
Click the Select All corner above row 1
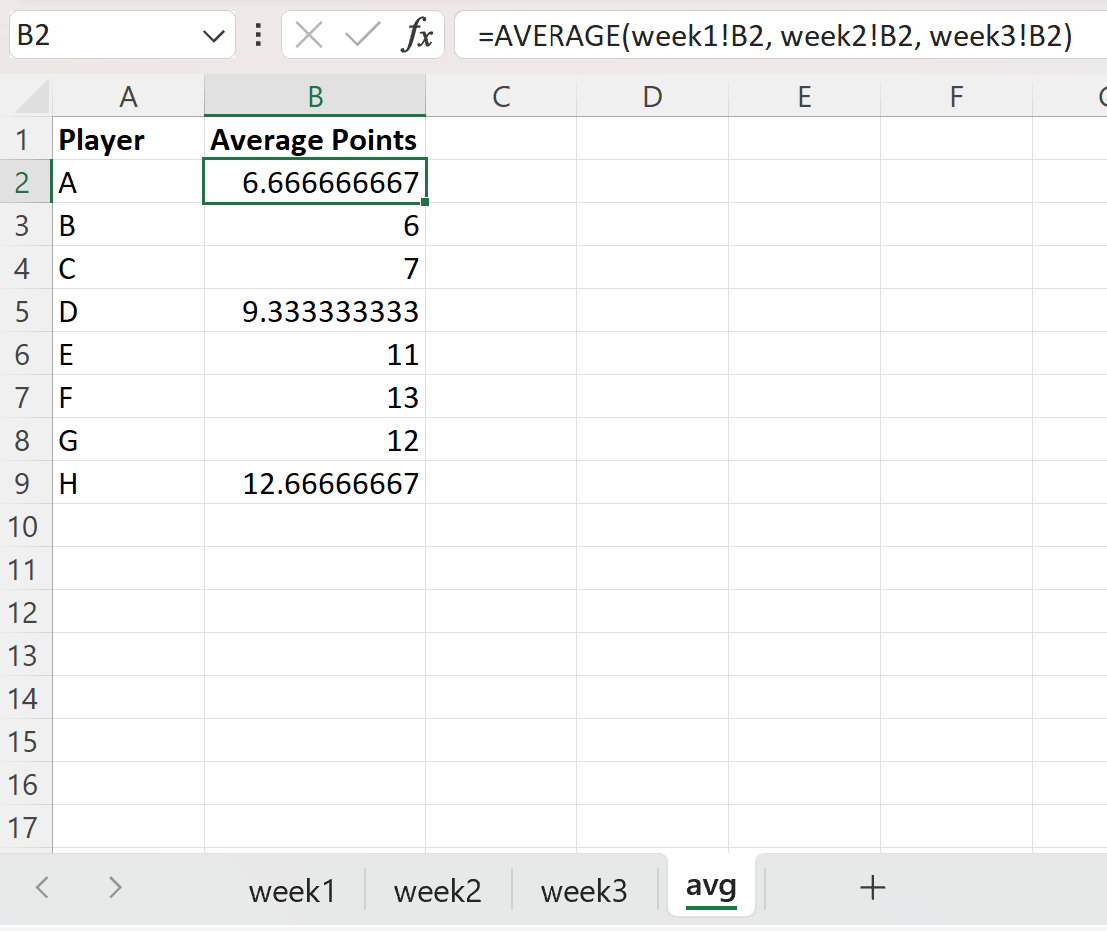[26, 96]
